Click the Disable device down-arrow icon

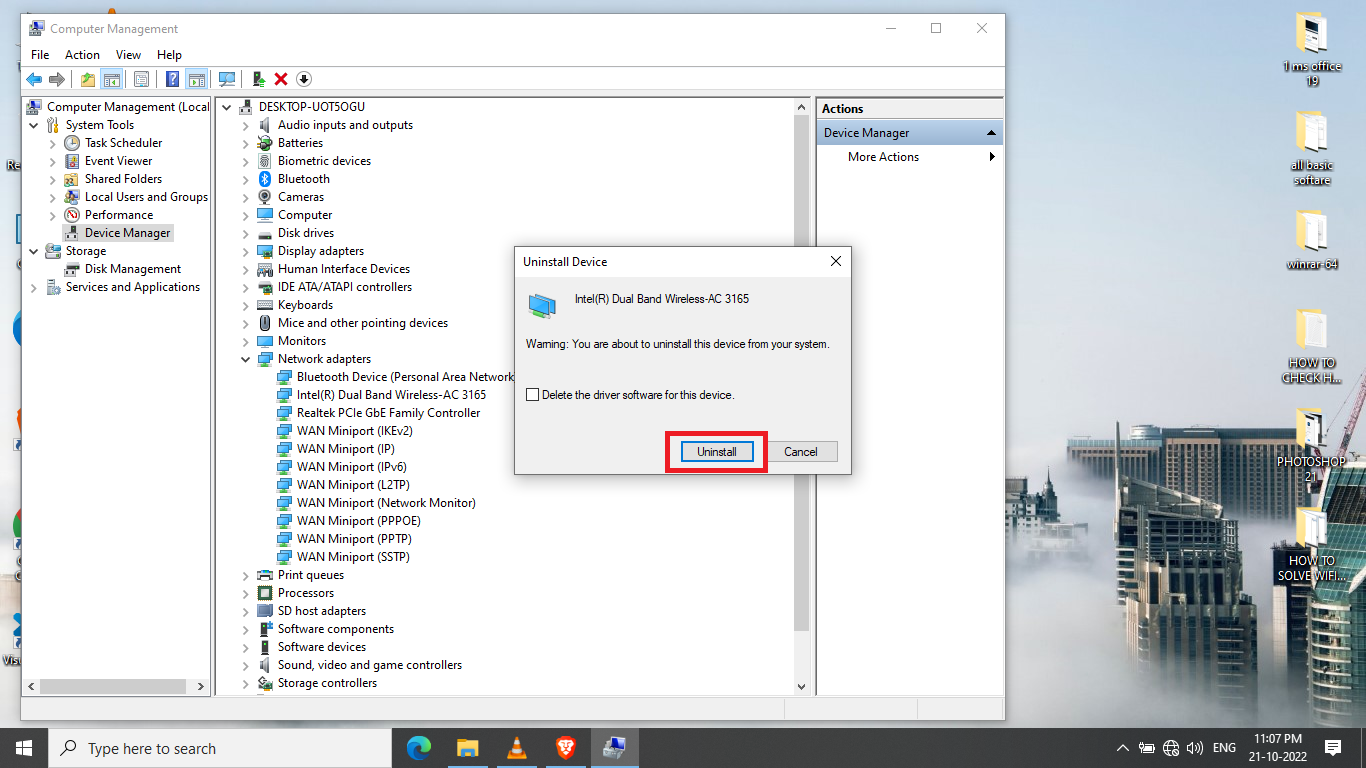click(x=304, y=79)
